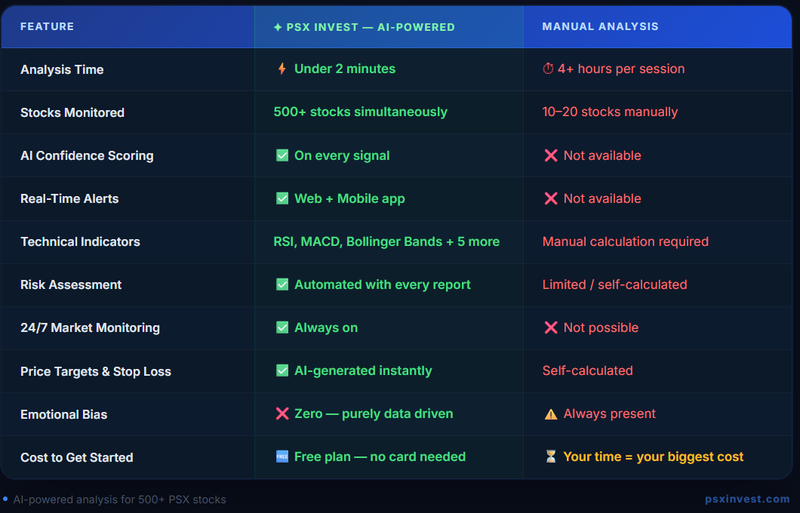Click the AI Confidence Scoring row label
Viewport: 800px width, 513px height.
[87, 156]
